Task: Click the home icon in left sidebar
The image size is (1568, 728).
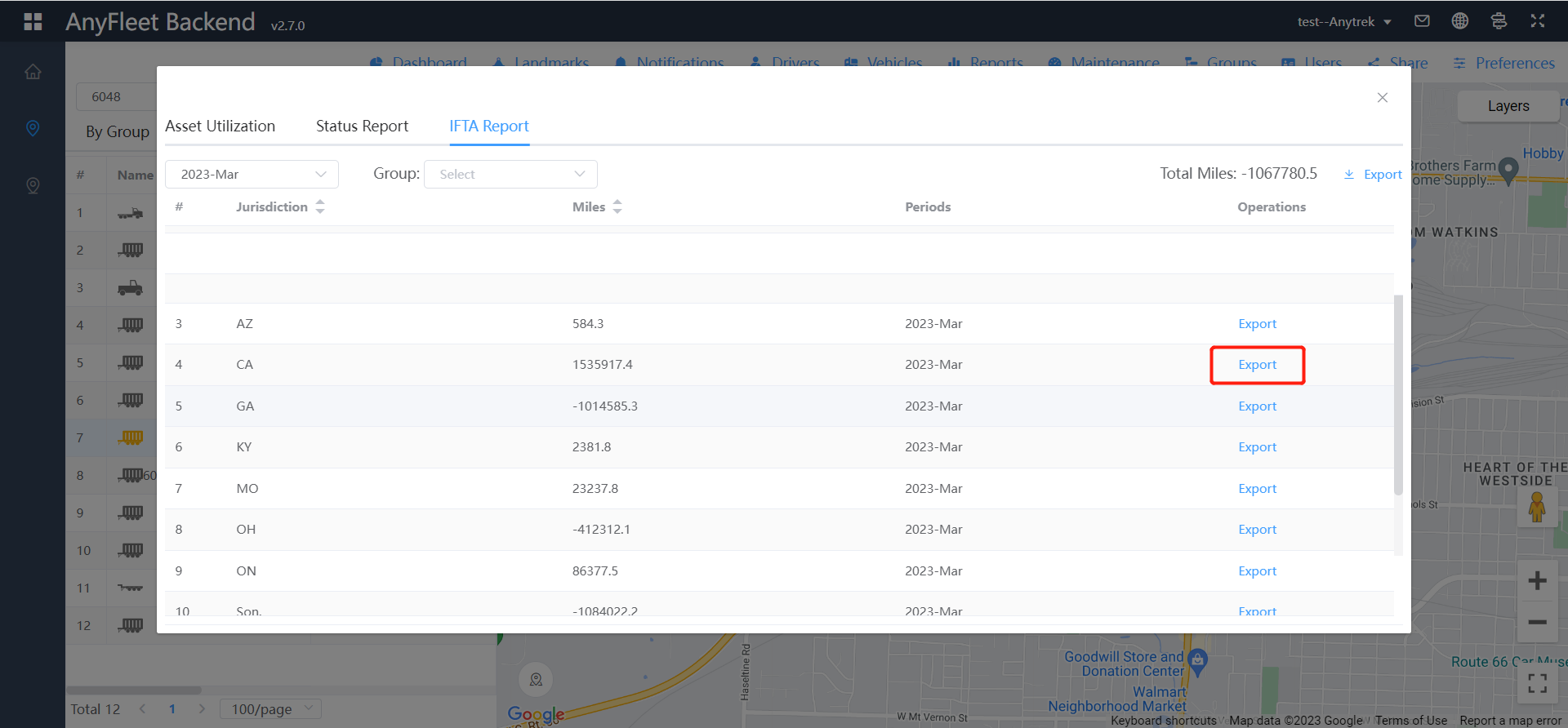Action: click(33, 72)
